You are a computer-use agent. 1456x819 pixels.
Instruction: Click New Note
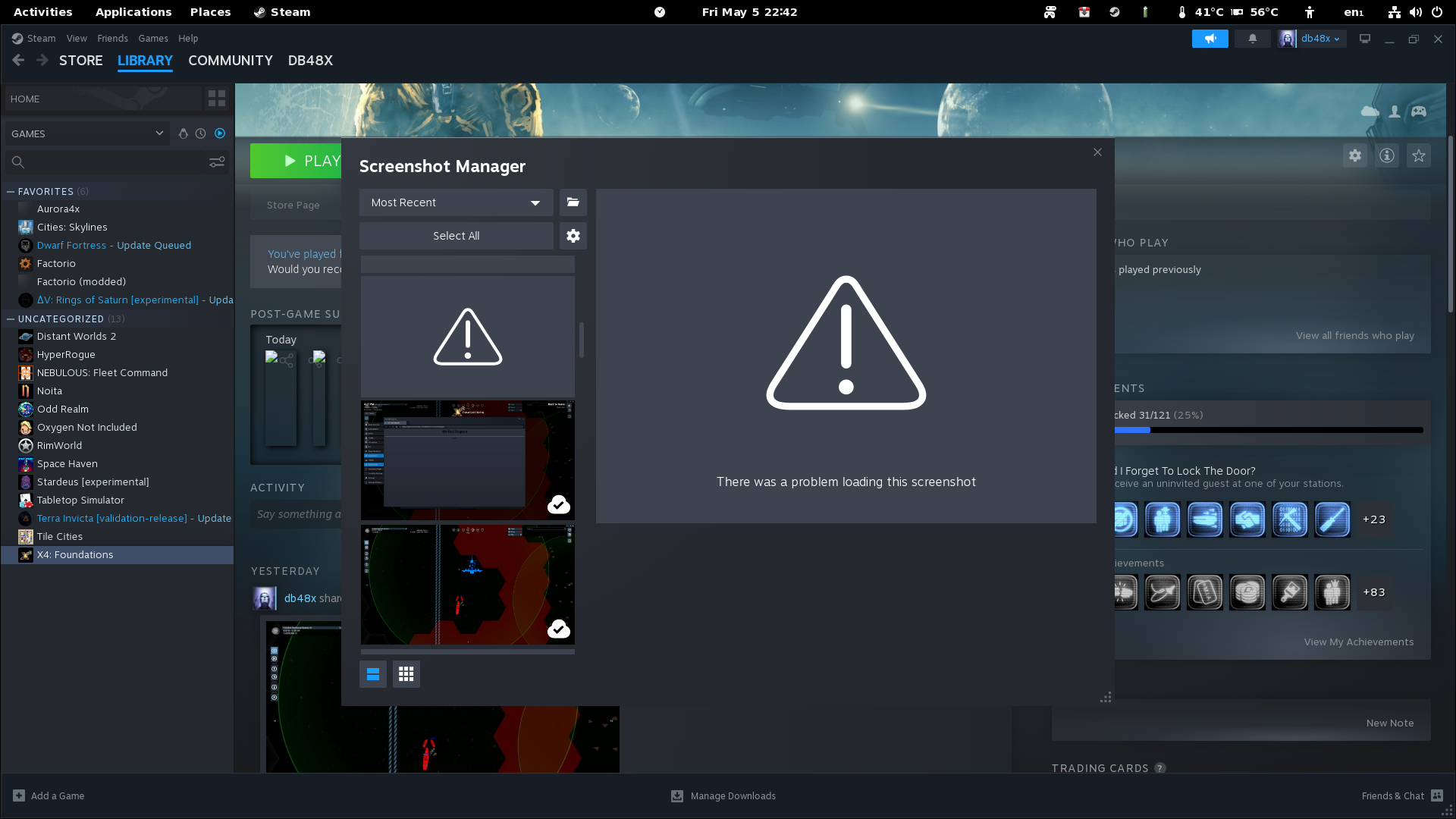coord(1390,723)
